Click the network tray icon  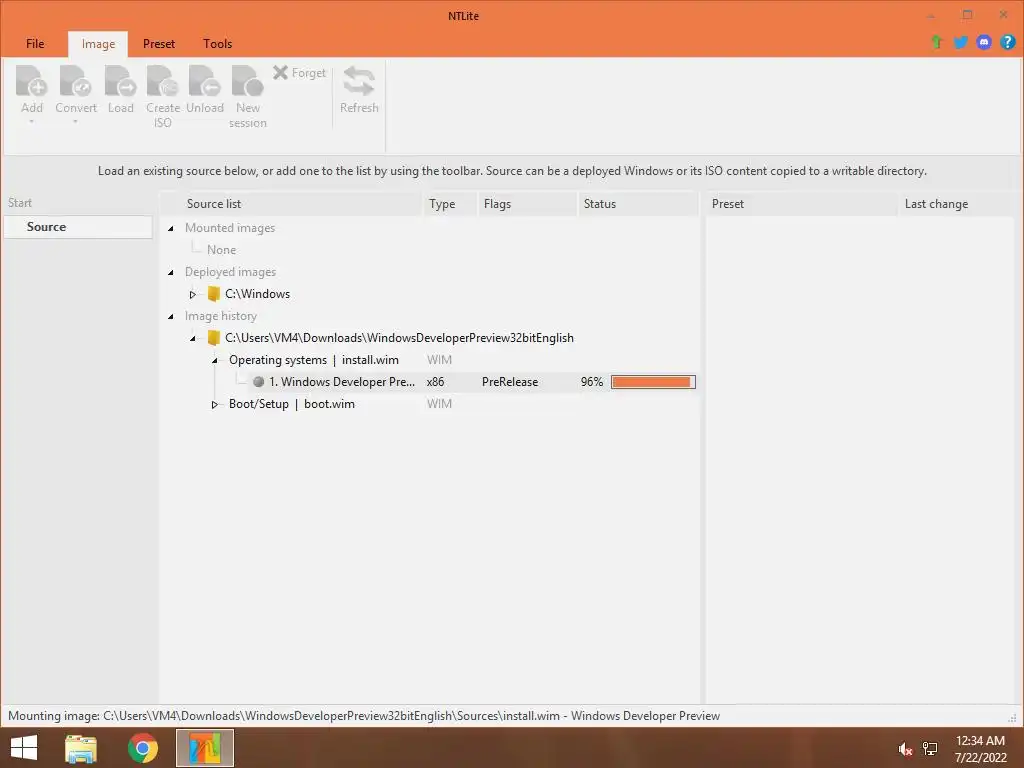click(x=930, y=749)
